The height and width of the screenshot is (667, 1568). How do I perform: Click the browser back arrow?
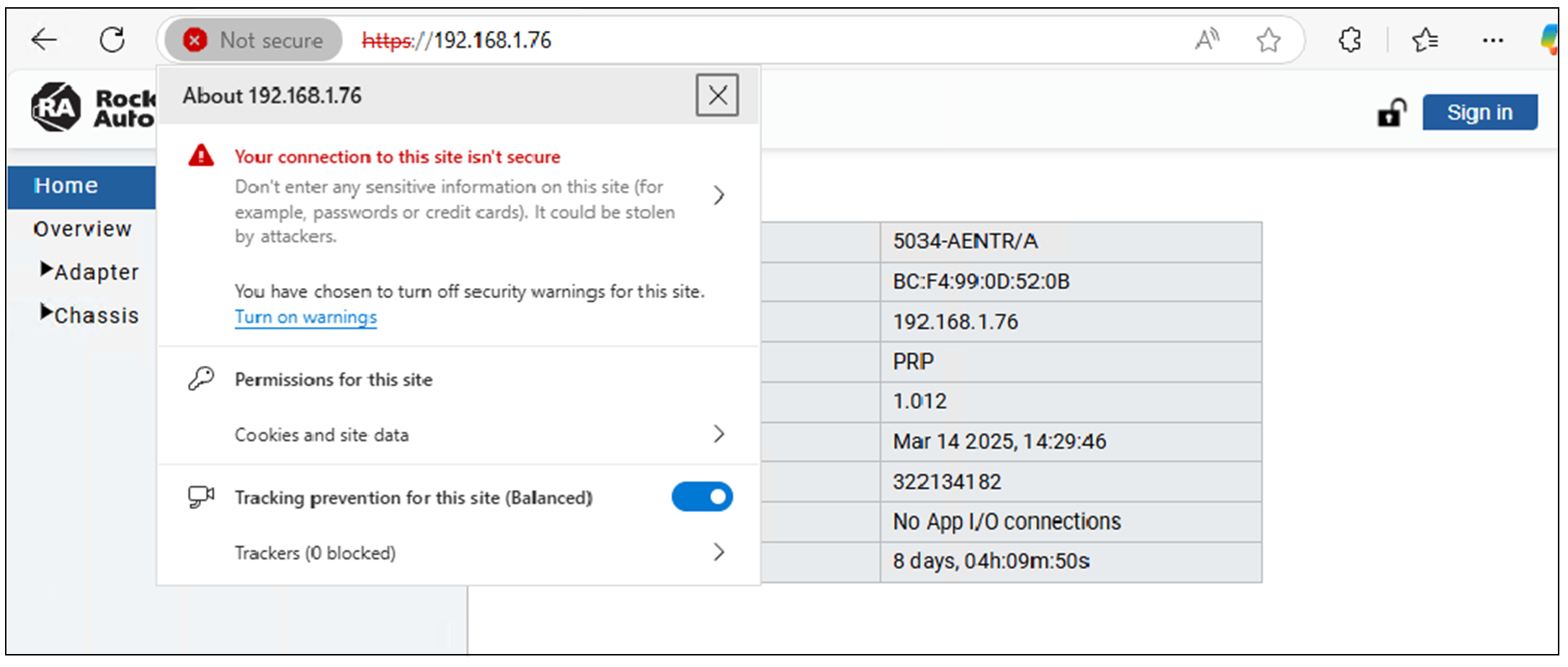click(x=44, y=40)
